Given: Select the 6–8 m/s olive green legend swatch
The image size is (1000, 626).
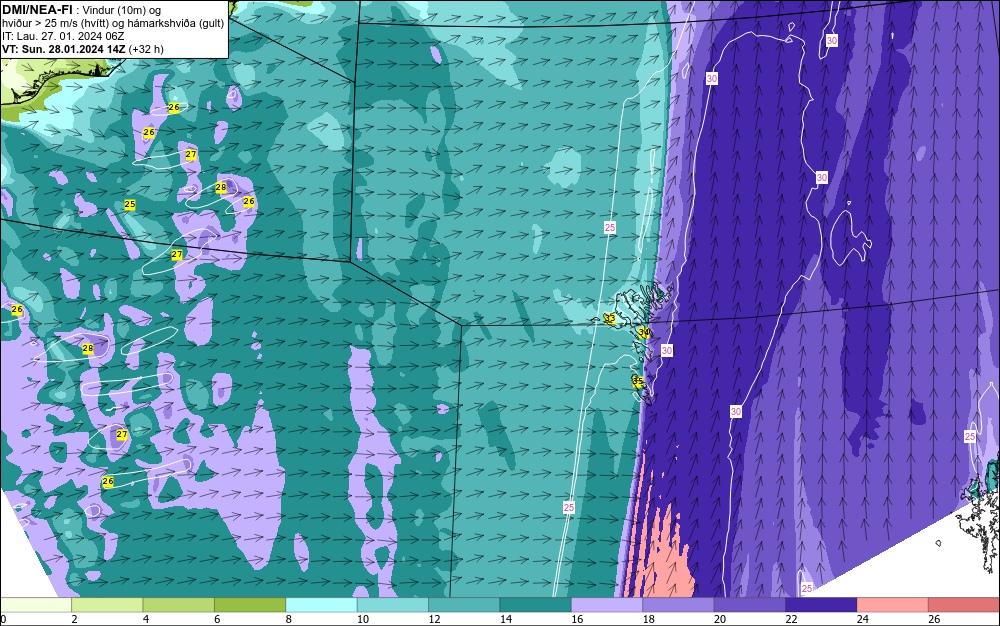Looking at the screenshot, I should click(x=250, y=605).
